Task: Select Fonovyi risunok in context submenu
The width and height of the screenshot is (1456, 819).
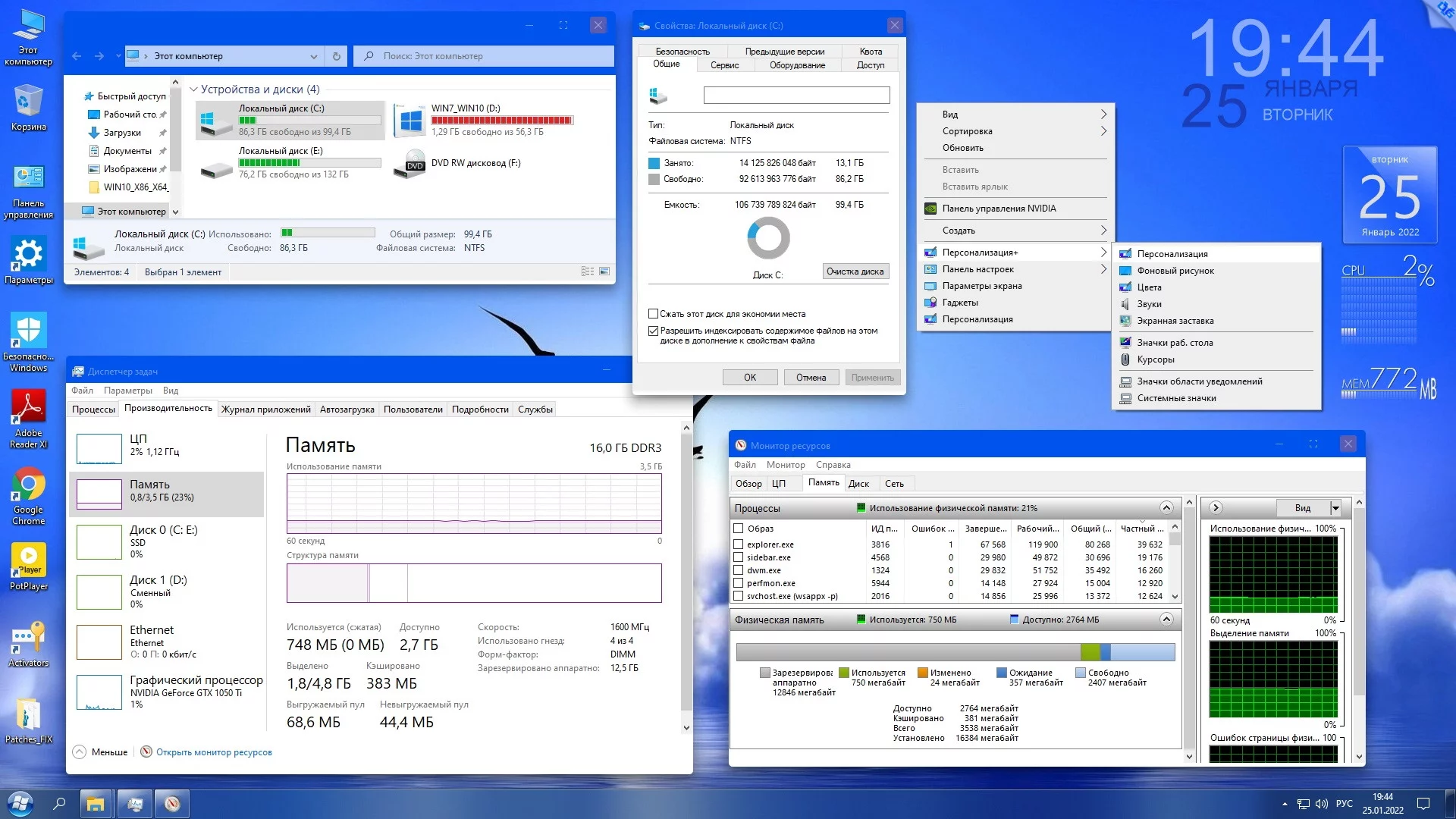Action: click(1175, 271)
